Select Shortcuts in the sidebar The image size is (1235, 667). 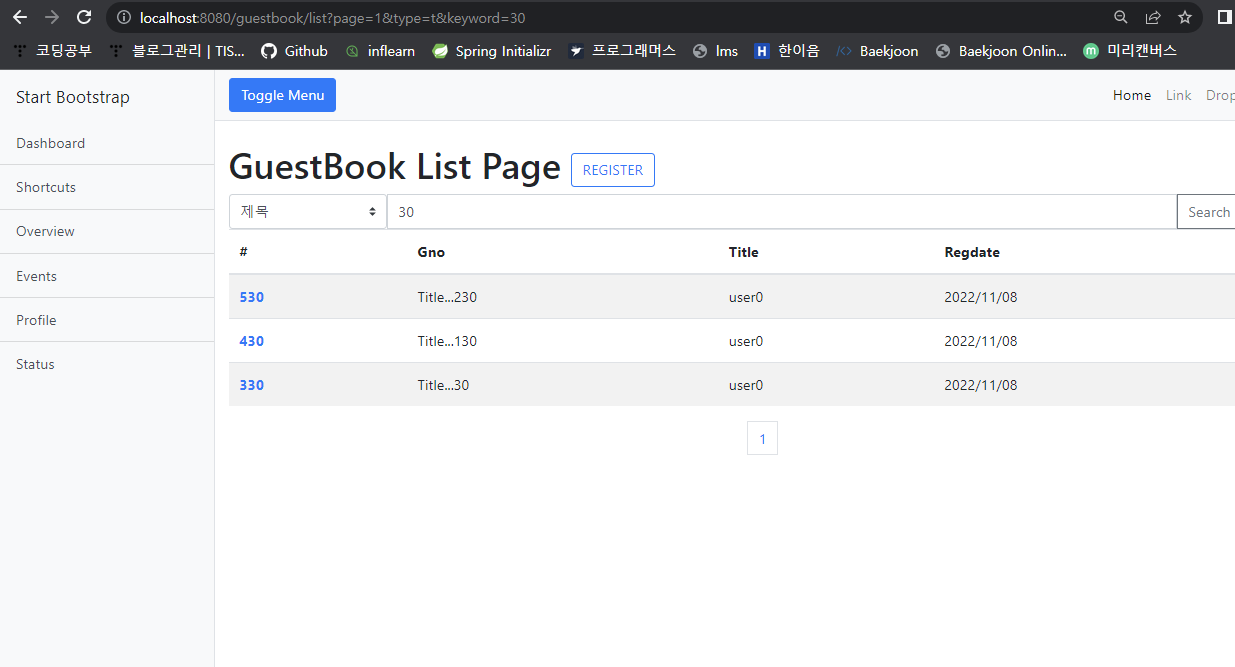(x=107, y=187)
